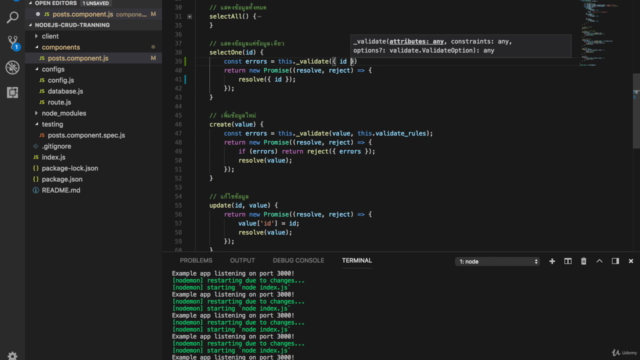Open Source Control view with badge
The width and height of the screenshot is (640, 360).
[x=13, y=42]
